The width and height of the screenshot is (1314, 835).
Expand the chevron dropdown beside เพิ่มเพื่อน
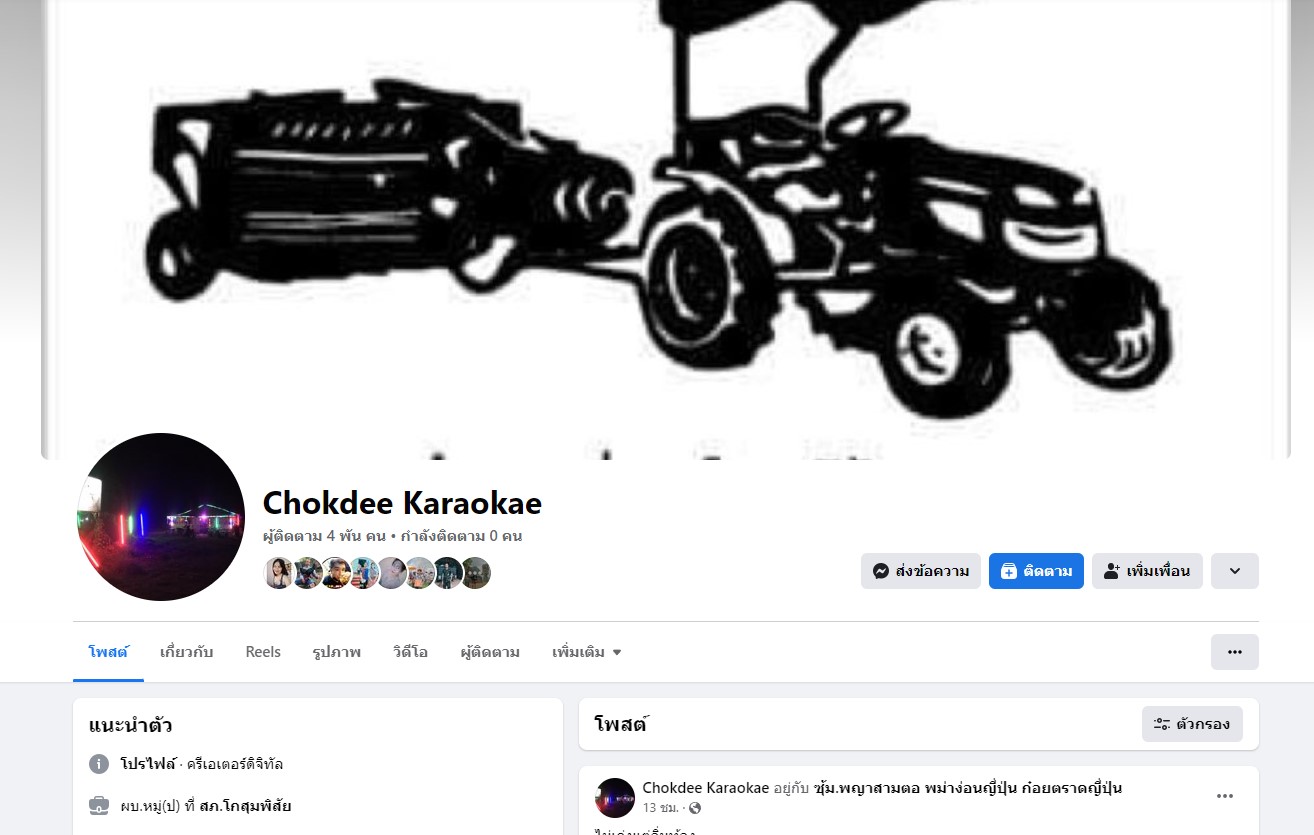tap(1235, 571)
